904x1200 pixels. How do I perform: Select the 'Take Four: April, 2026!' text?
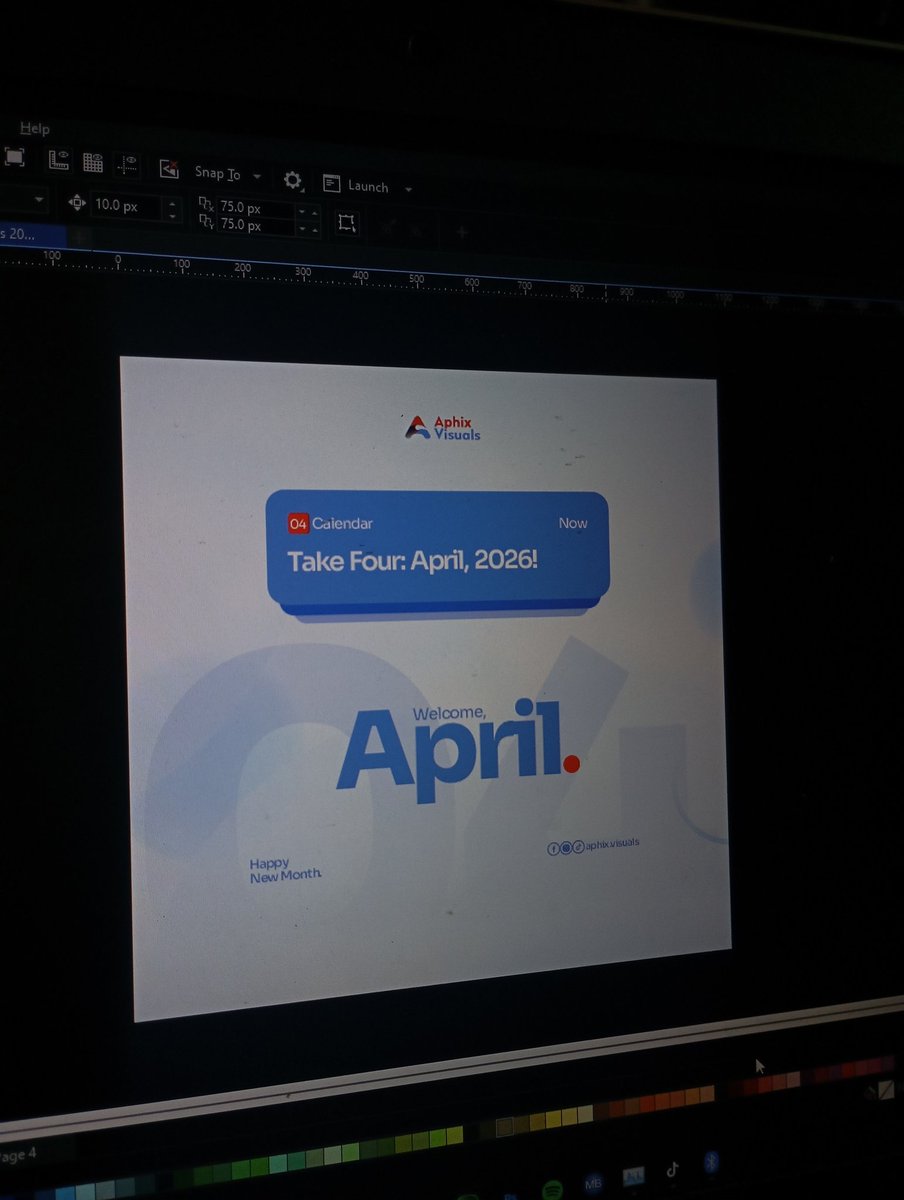[412, 560]
